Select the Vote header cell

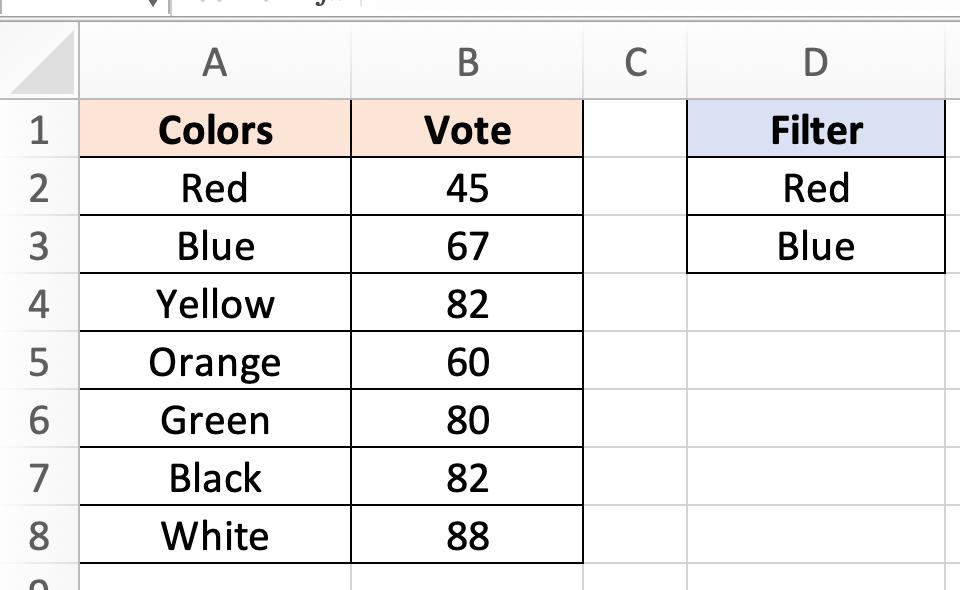click(x=466, y=129)
